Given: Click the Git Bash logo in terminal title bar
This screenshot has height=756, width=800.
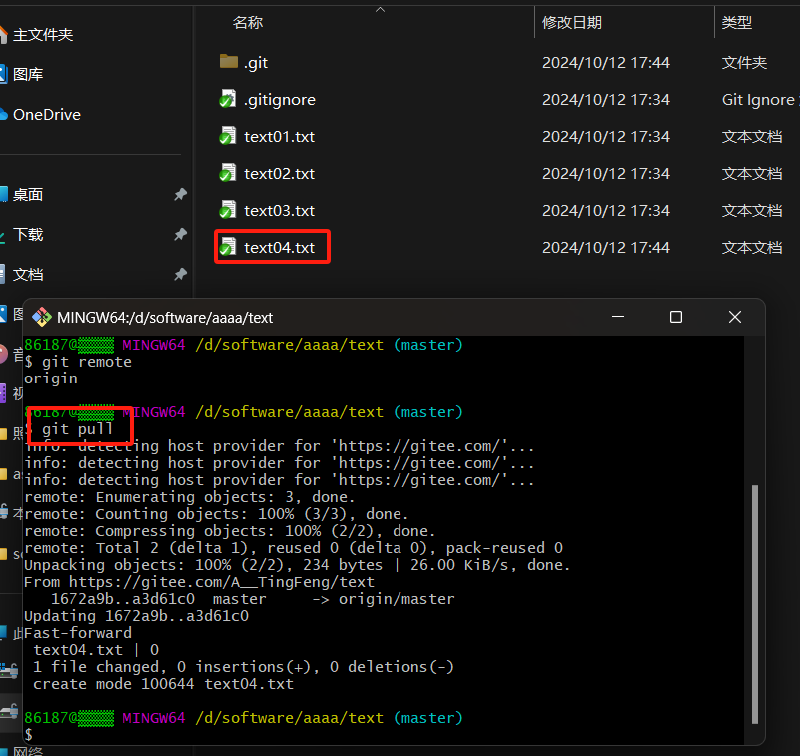Looking at the screenshot, I should 42,317.
